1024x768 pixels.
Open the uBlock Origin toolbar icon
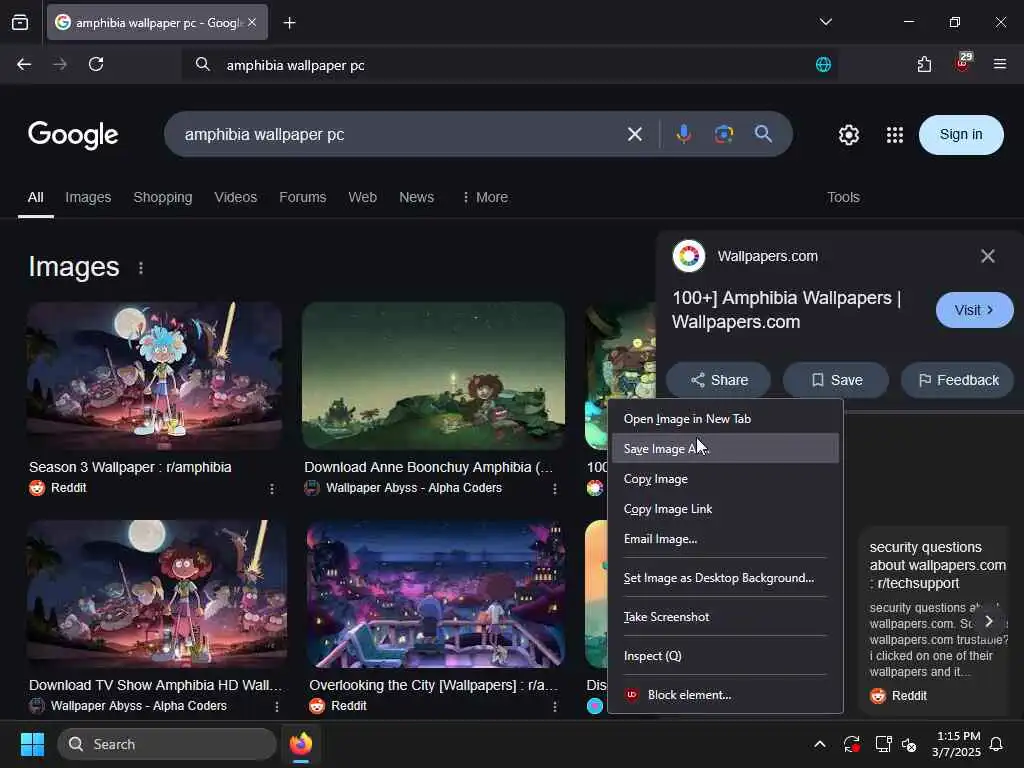pos(963,63)
